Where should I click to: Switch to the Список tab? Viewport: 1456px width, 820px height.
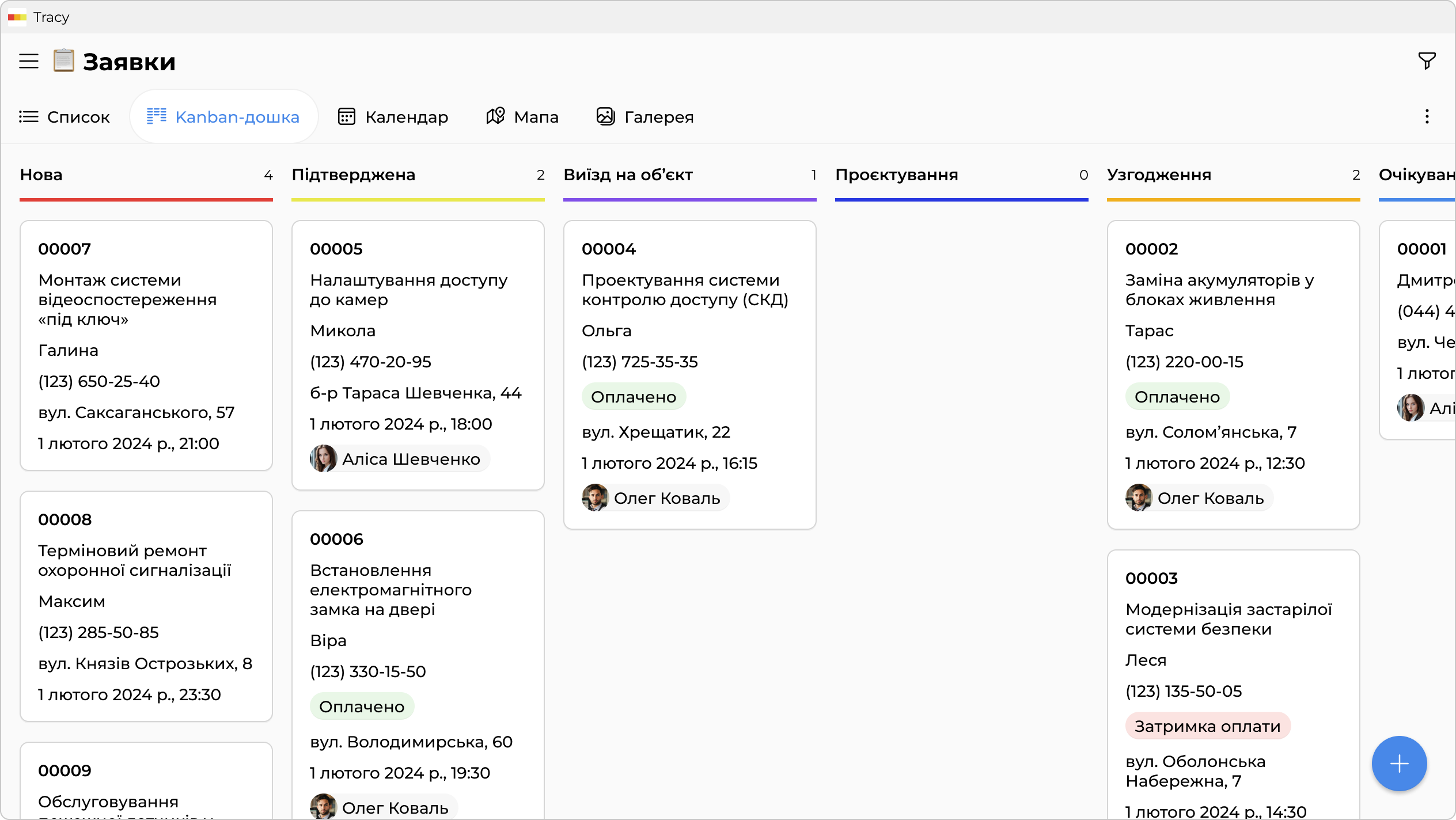click(65, 116)
